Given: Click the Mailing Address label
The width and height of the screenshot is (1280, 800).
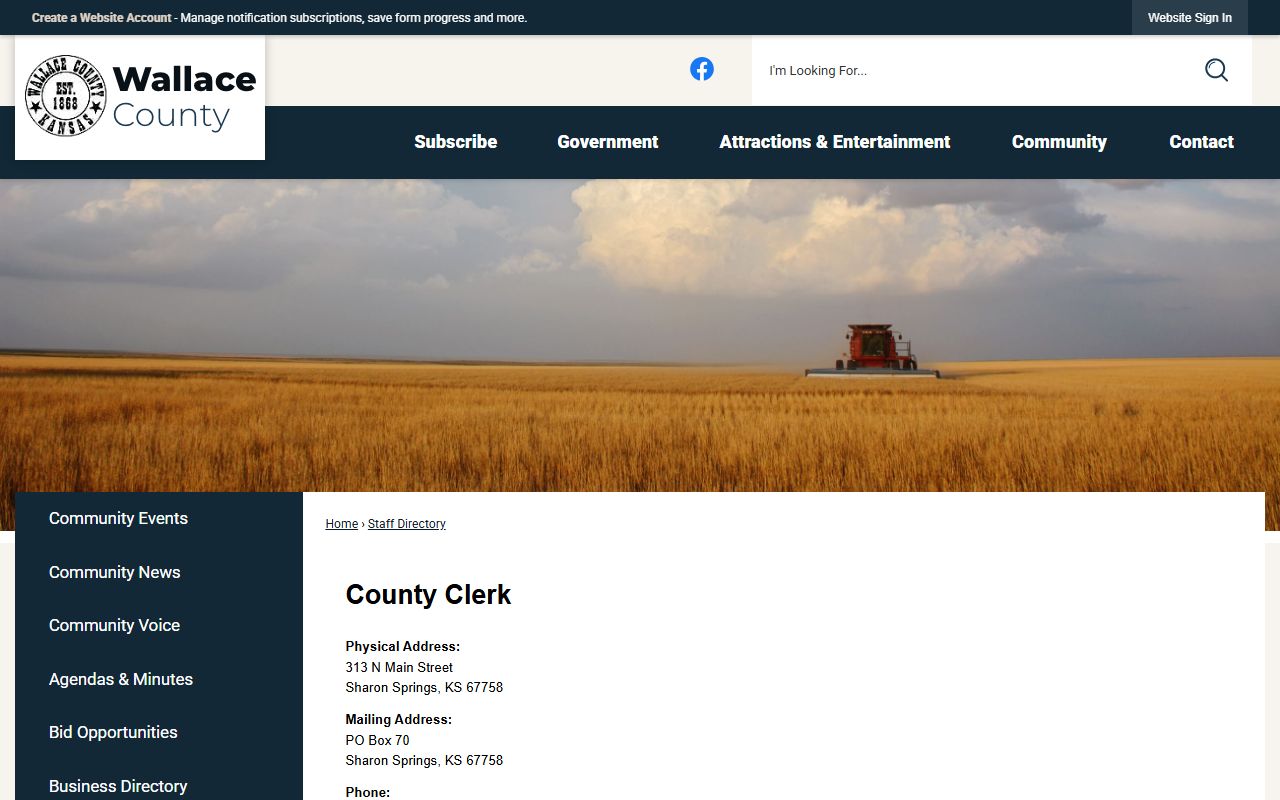Looking at the screenshot, I should [x=398, y=719].
